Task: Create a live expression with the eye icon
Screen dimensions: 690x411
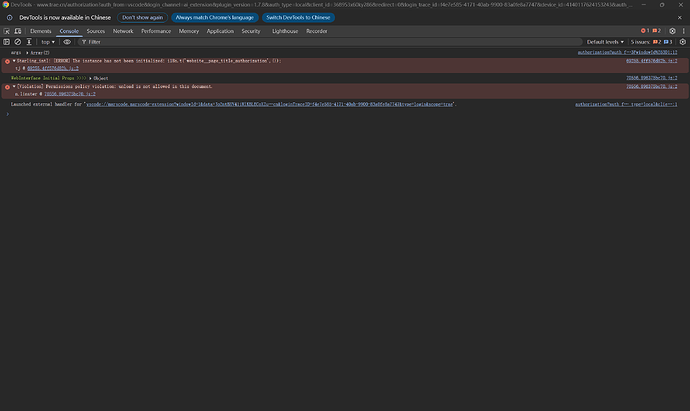Action: pos(67,42)
